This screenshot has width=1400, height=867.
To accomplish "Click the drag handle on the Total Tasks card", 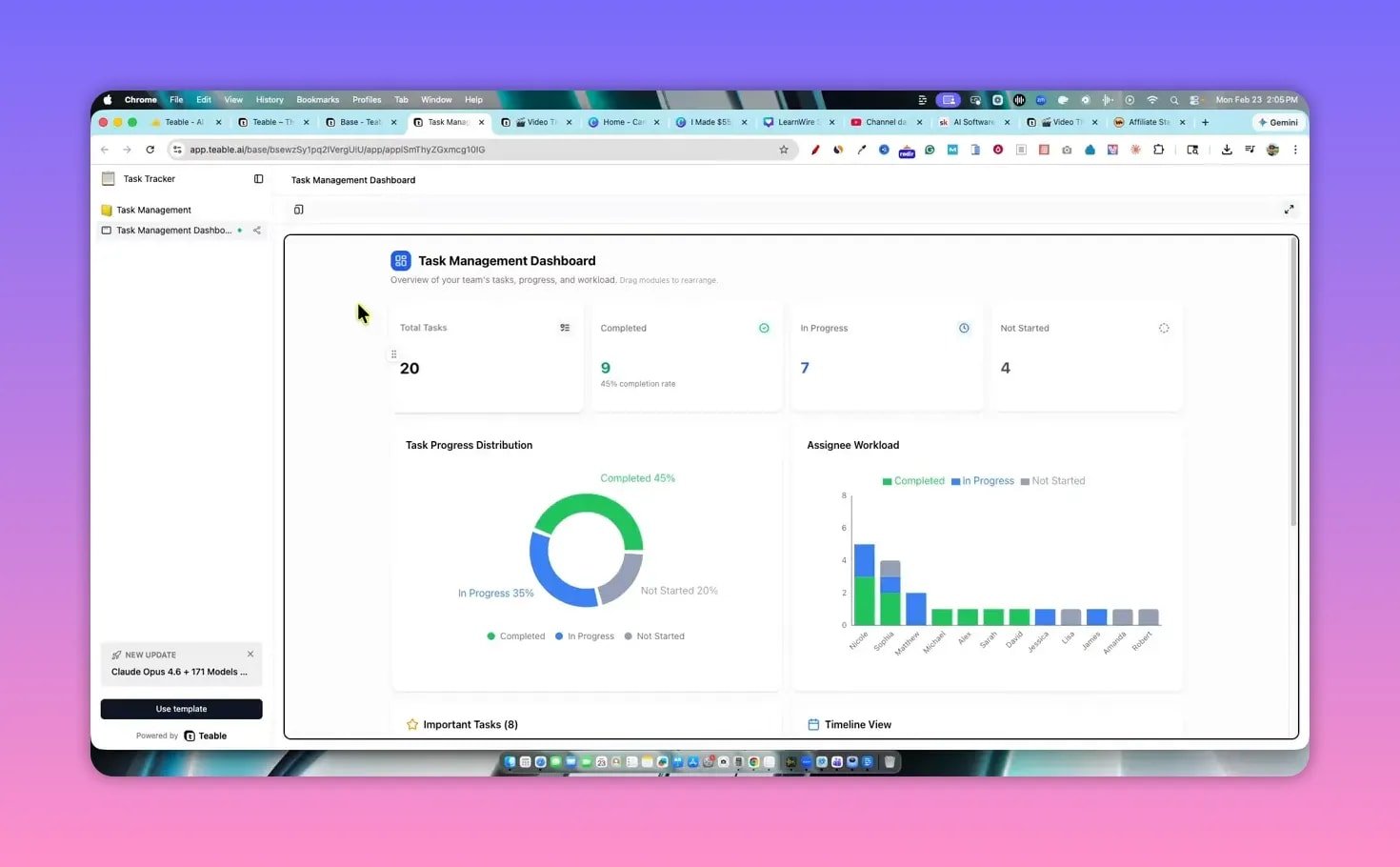I will click(394, 353).
